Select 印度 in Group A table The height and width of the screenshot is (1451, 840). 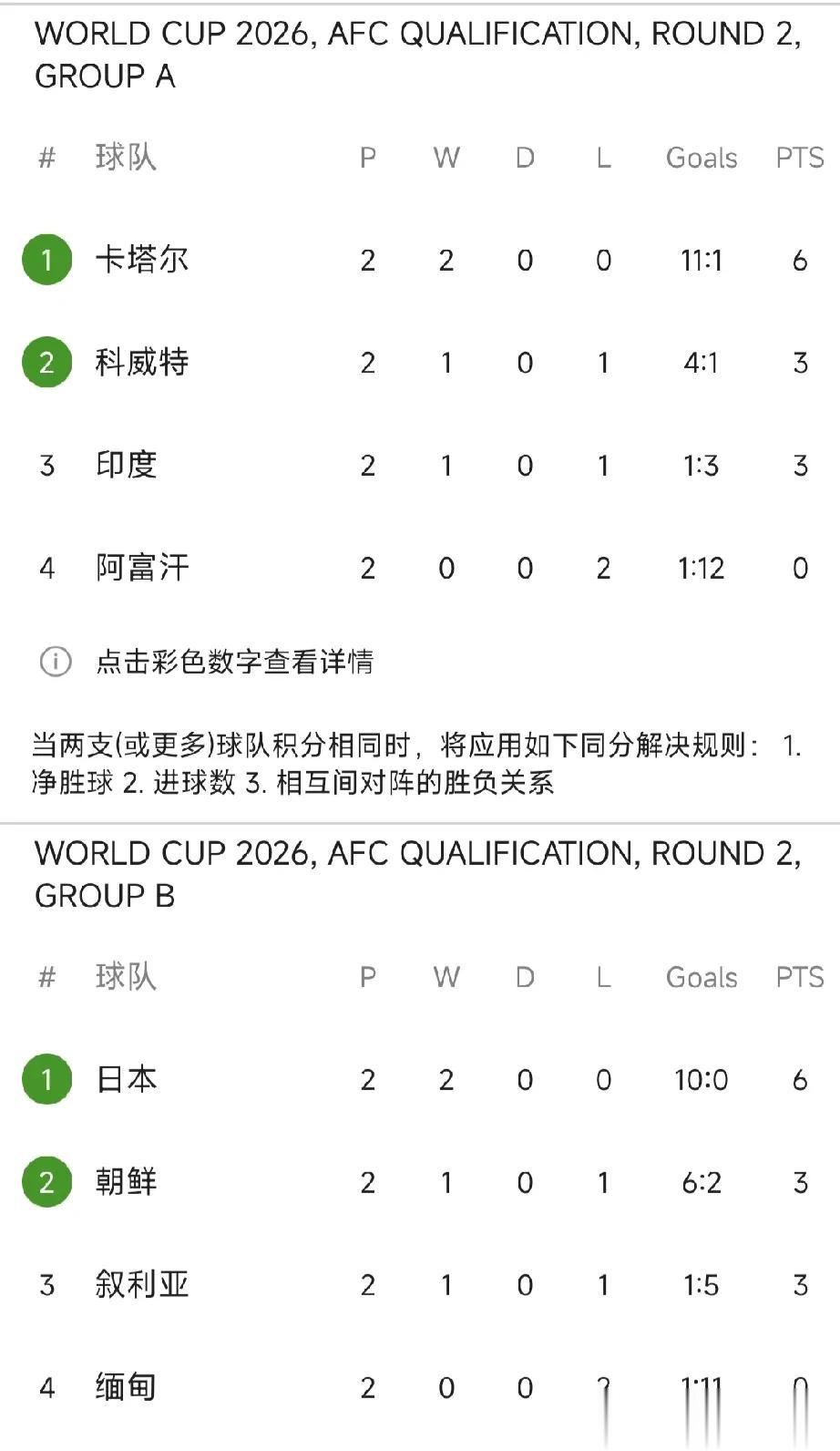[127, 465]
